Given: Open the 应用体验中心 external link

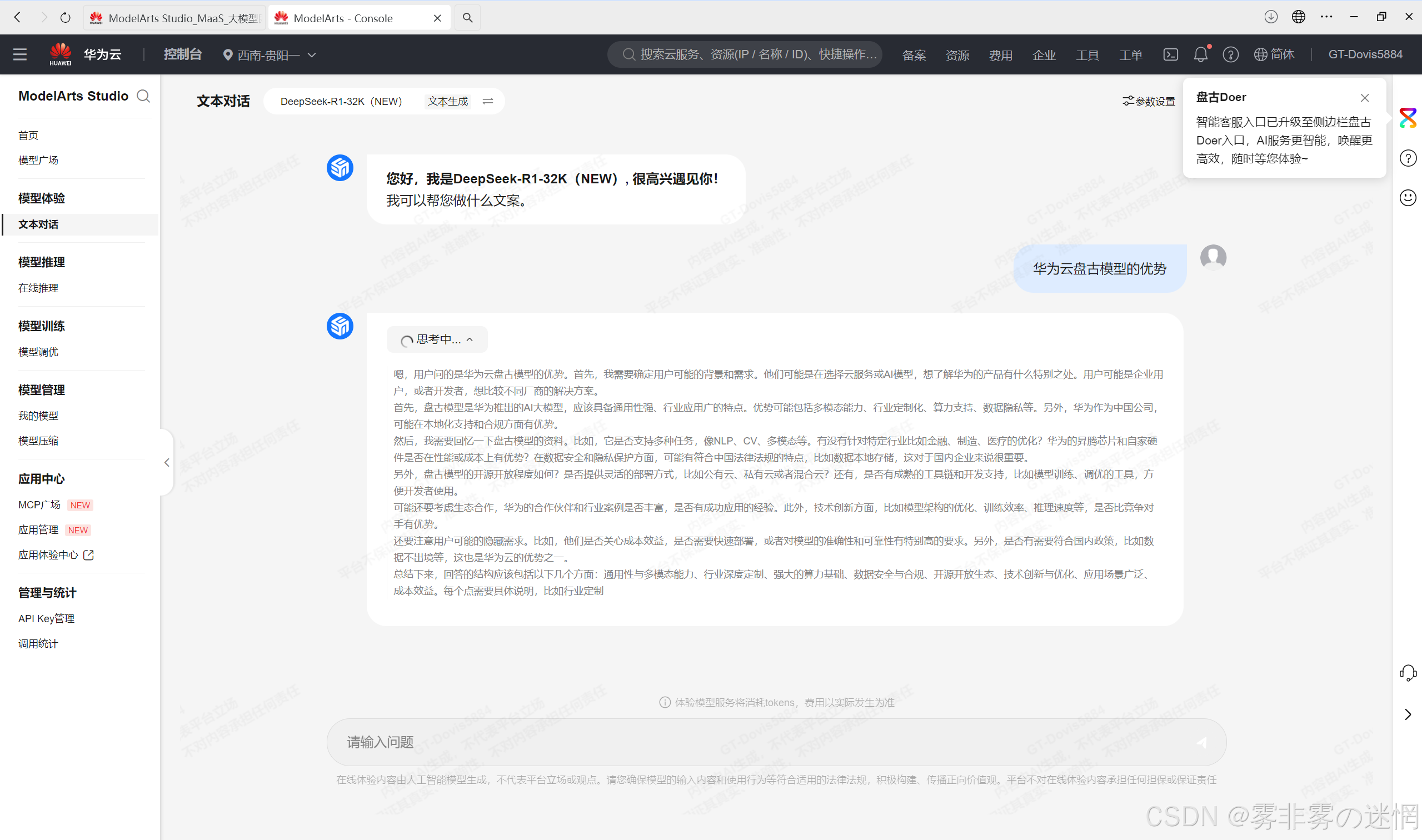Looking at the screenshot, I should 56,554.
